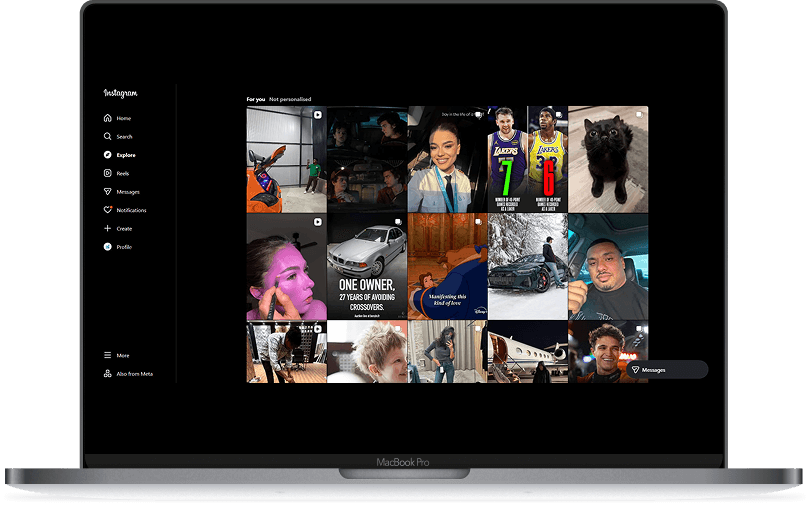
Task: Go to Home via the house icon
Action: pos(108,118)
